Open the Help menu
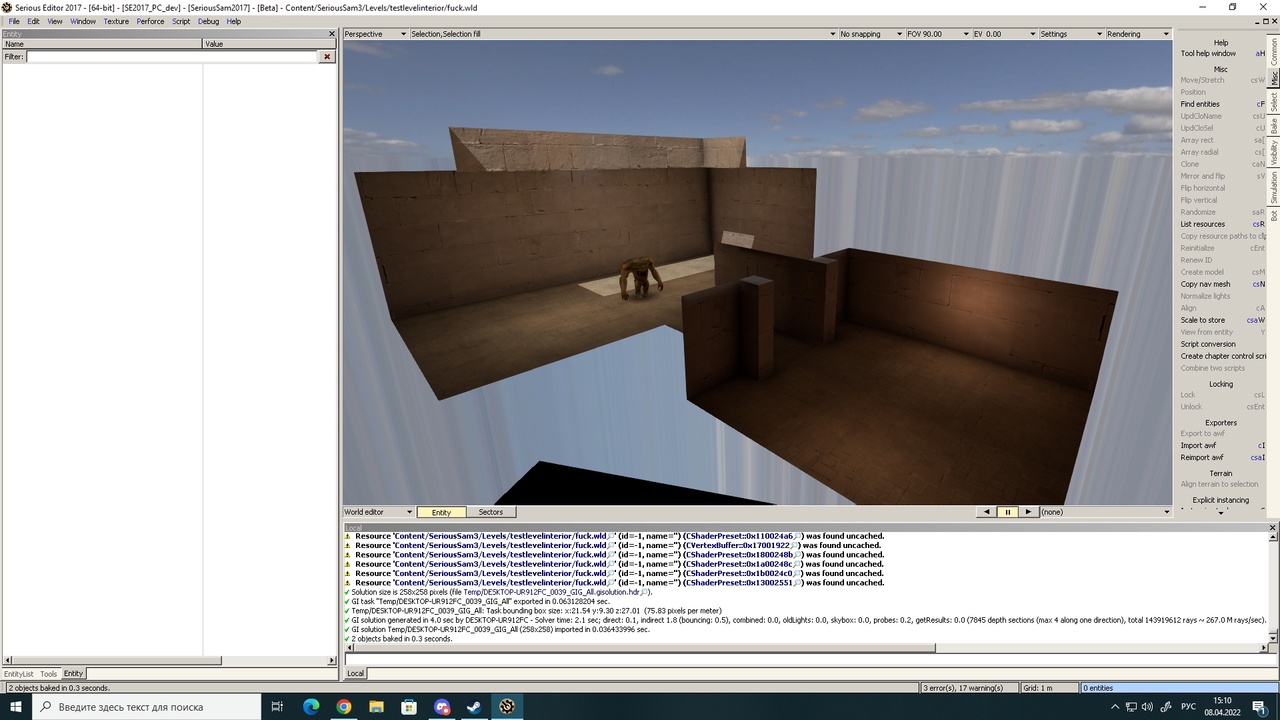 click(x=234, y=21)
